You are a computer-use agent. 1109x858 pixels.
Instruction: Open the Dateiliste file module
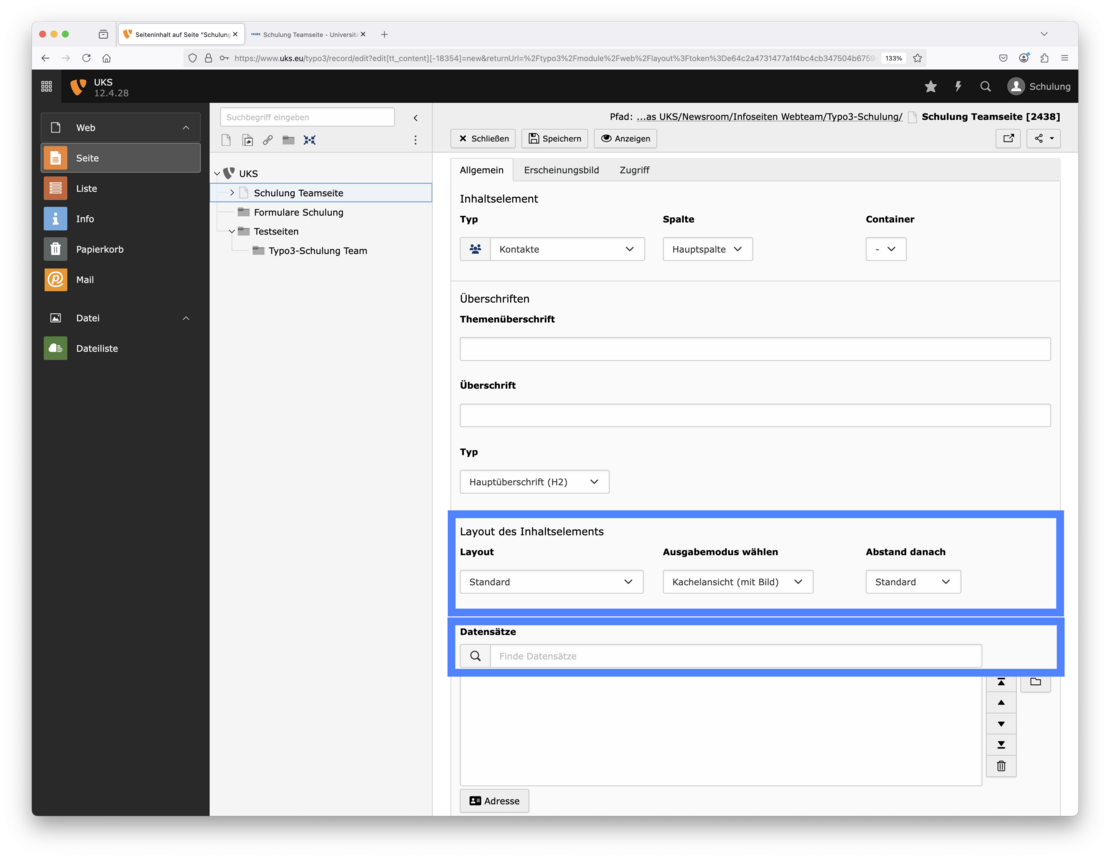coord(96,348)
